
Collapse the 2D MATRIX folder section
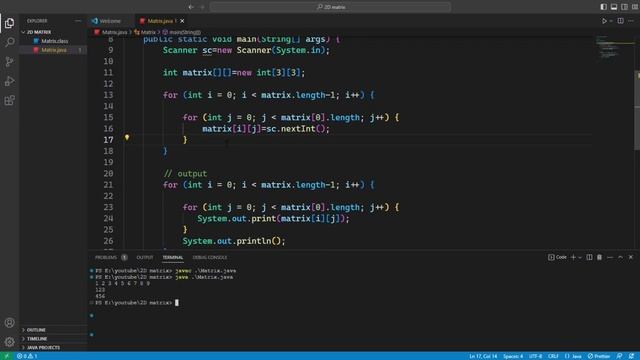click(x=39, y=32)
